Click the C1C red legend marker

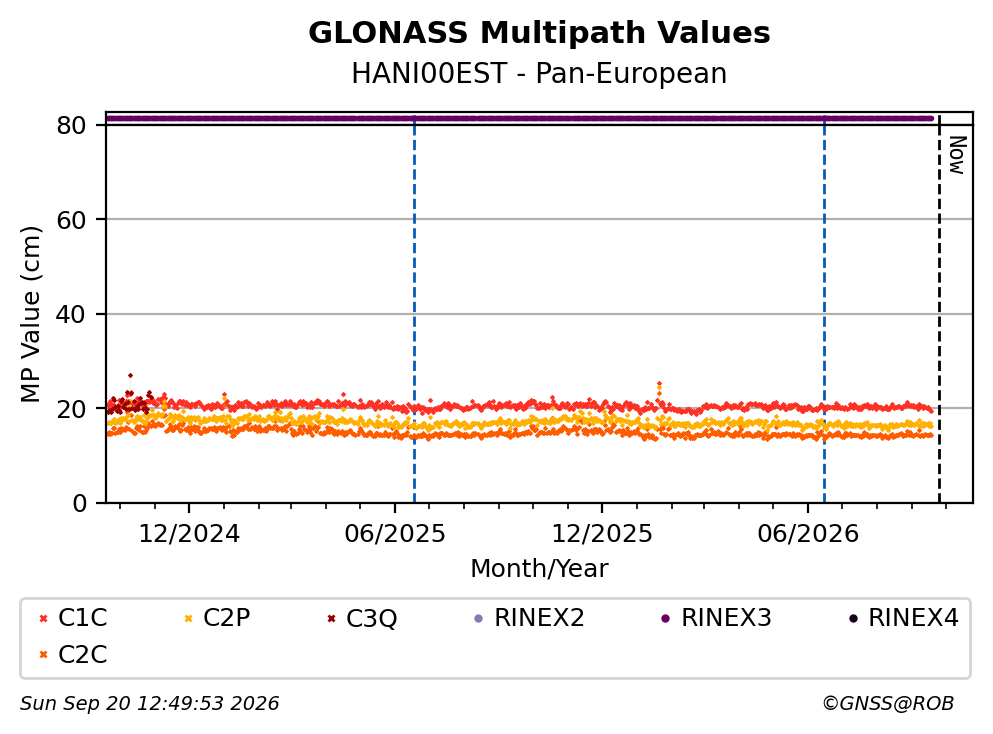(44, 618)
